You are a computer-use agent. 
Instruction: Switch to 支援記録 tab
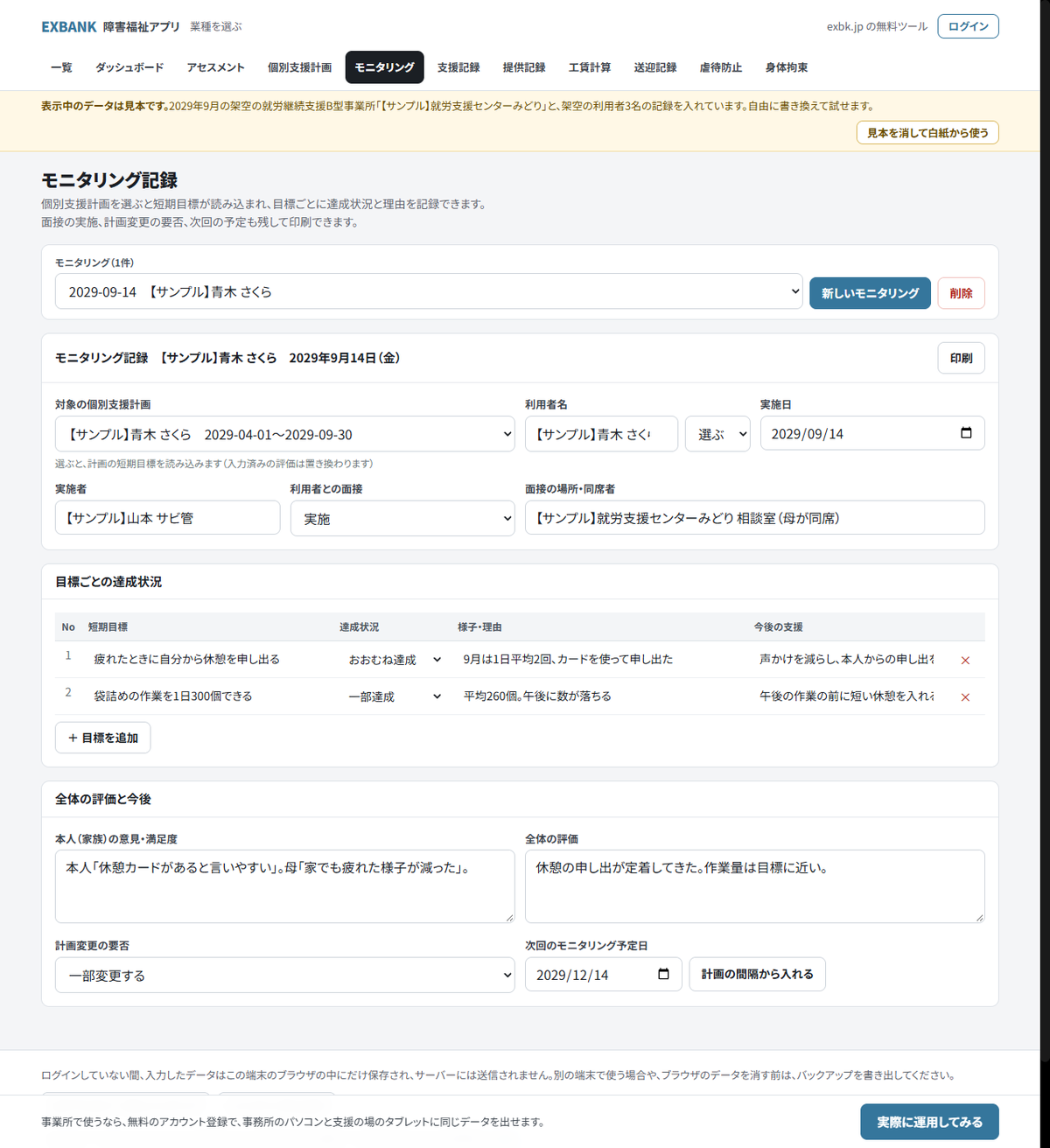pyautogui.click(x=458, y=67)
